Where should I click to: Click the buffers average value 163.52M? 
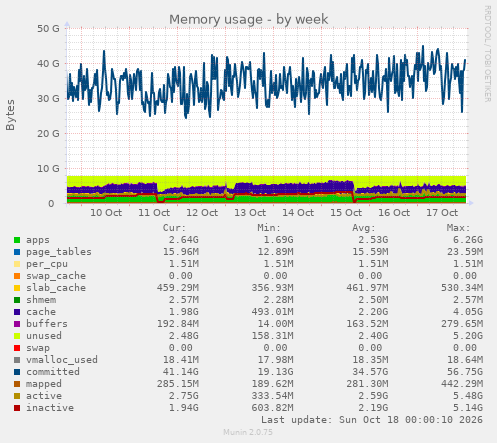367,324
